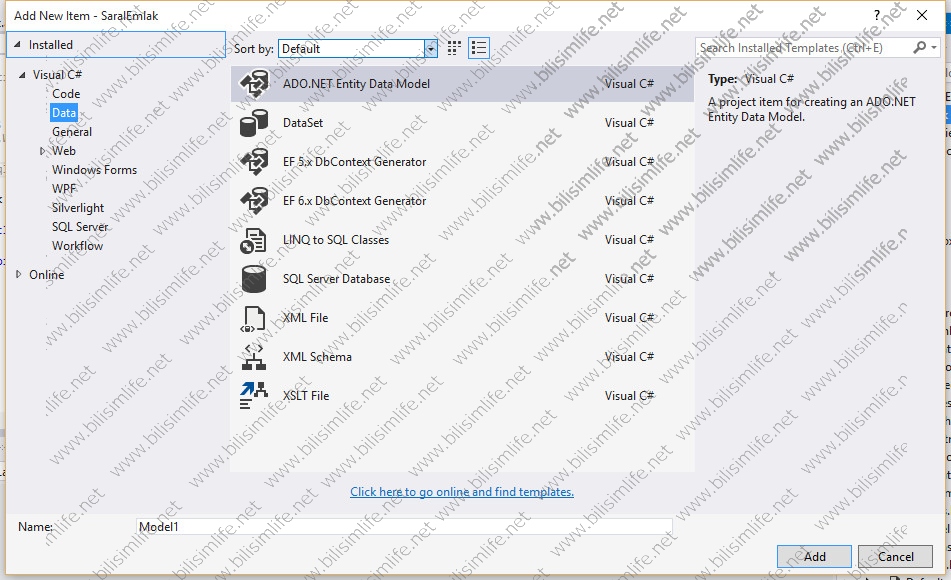
Task: Collapse the Visual C# node
Action: (22, 75)
